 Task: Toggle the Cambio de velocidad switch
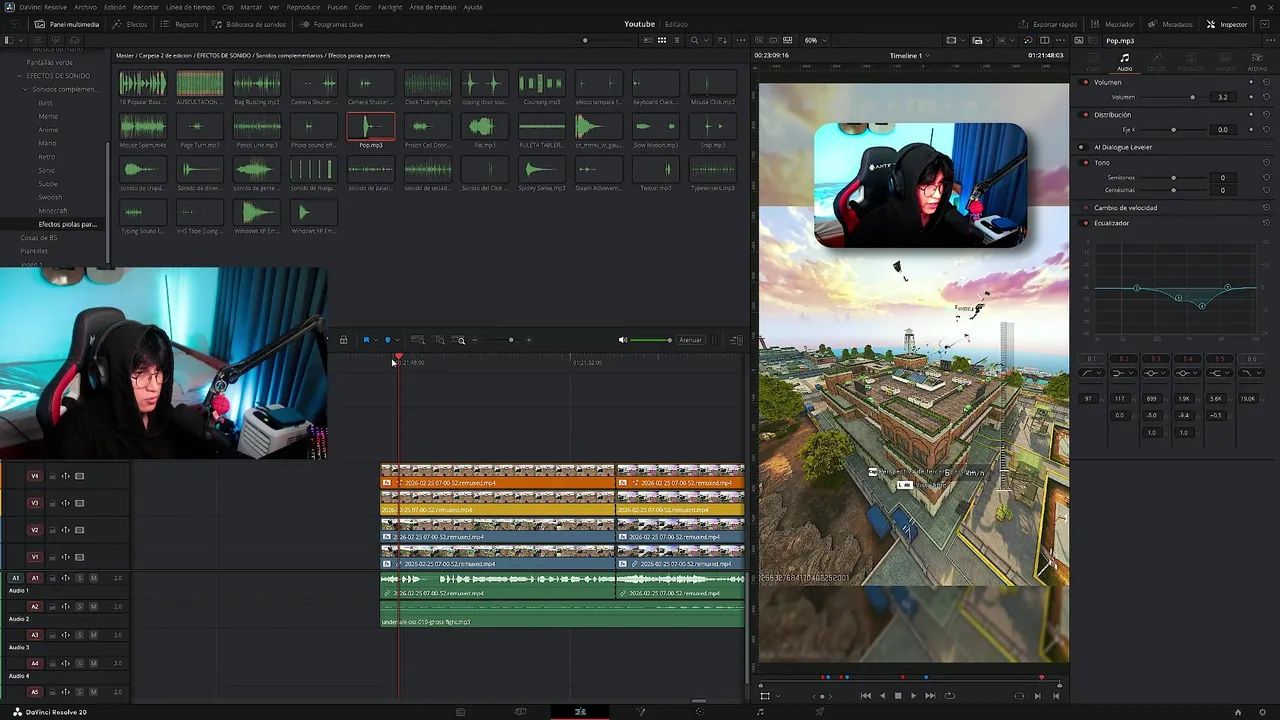1086,208
